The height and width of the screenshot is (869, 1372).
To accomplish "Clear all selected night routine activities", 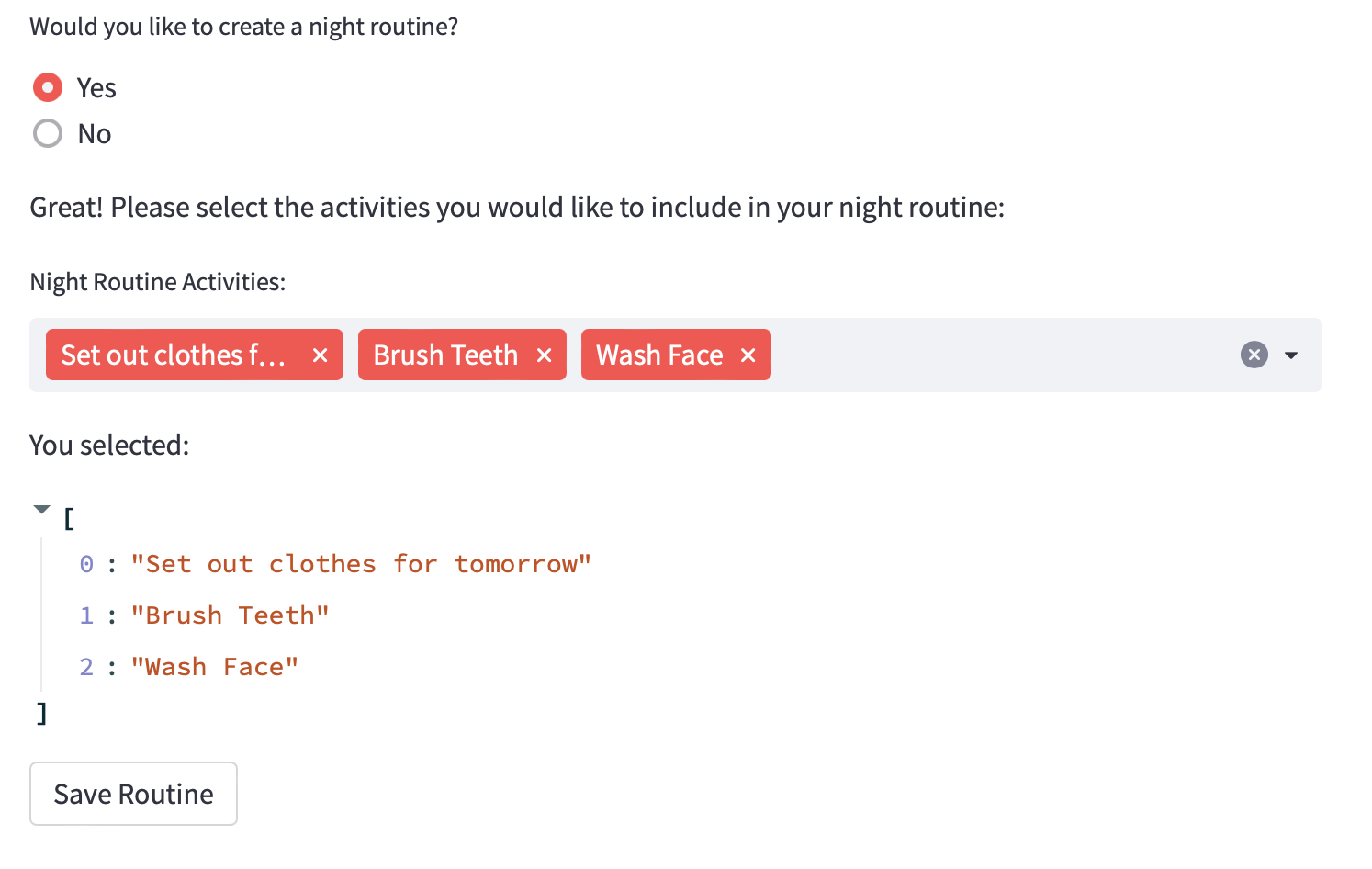I will [x=1254, y=355].
